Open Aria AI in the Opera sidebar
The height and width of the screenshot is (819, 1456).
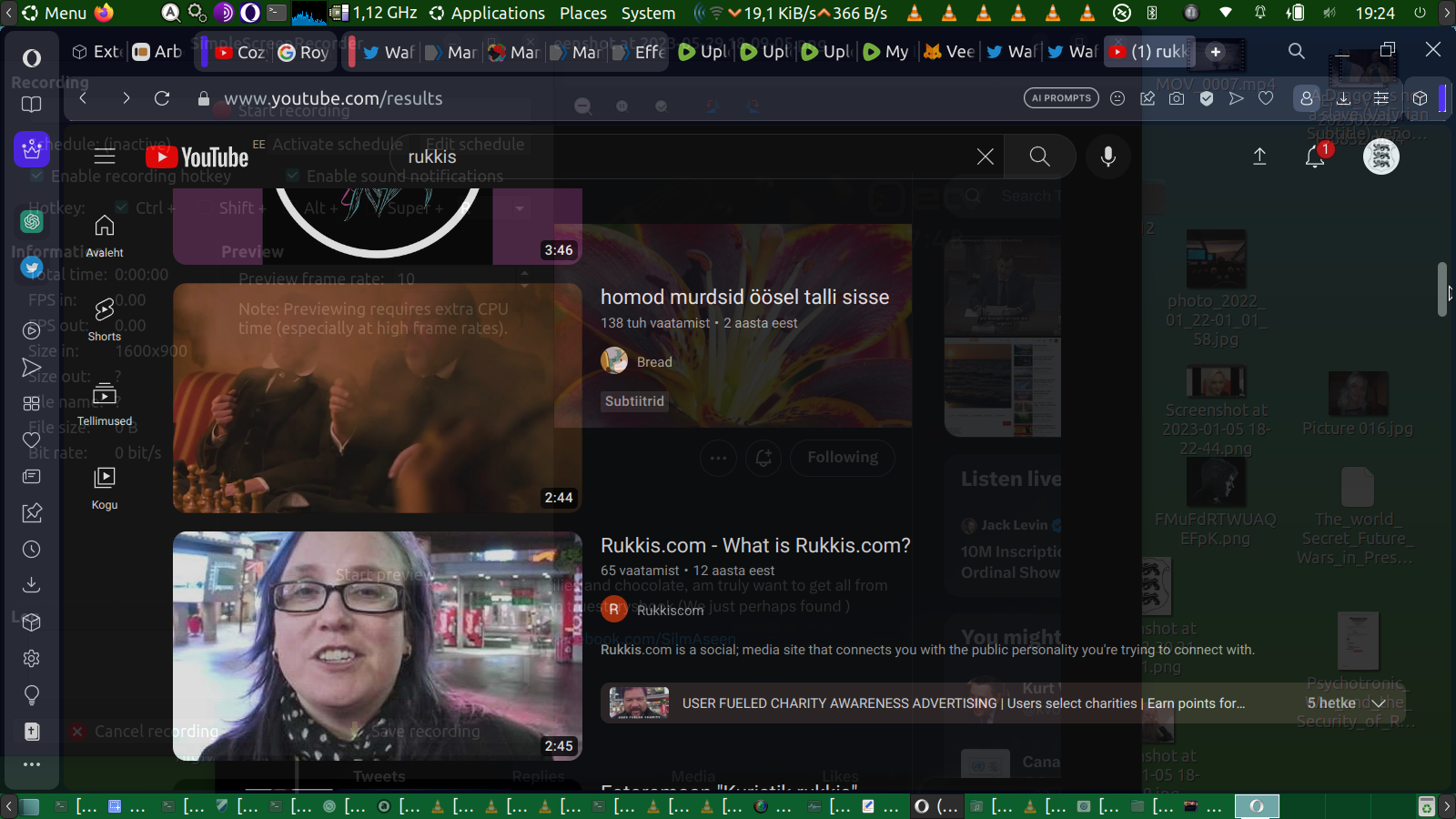click(32, 148)
